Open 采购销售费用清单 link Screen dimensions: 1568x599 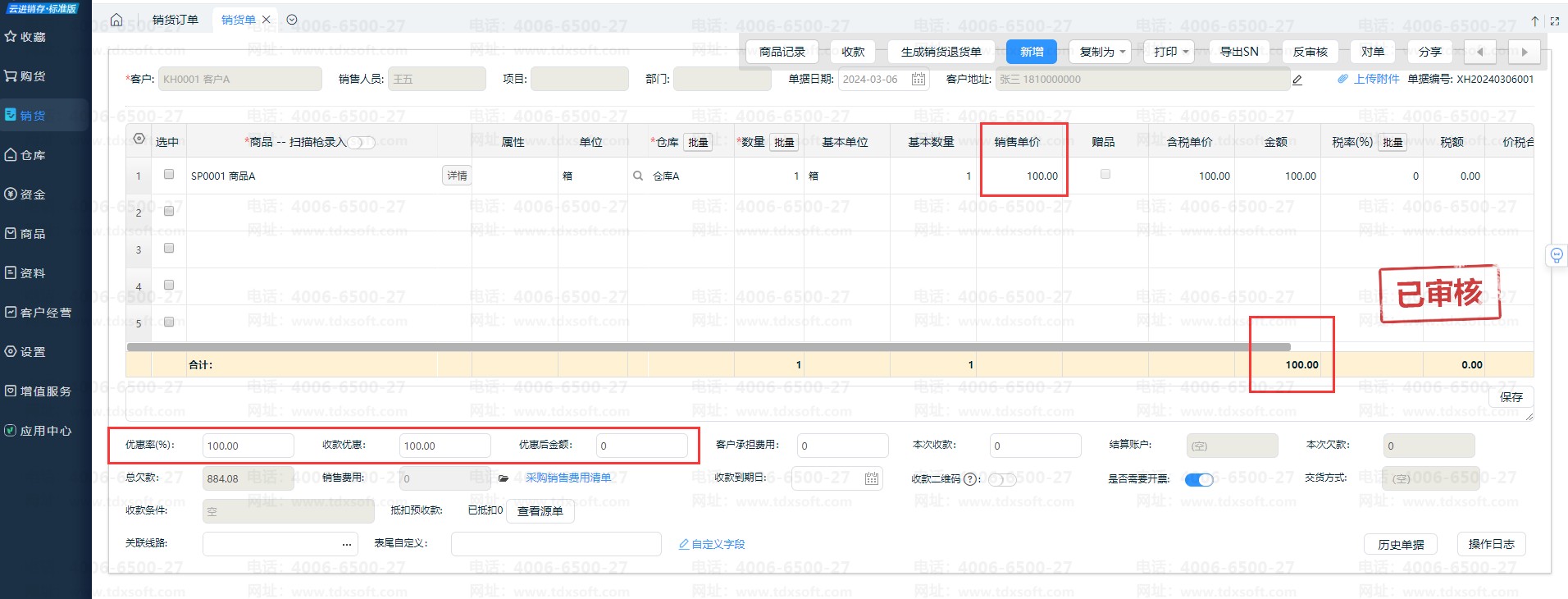568,478
